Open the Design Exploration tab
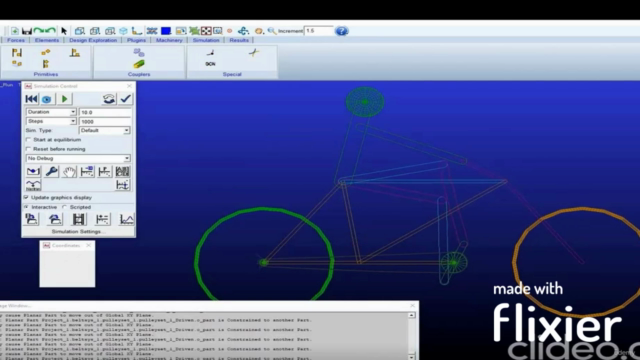The image size is (640, 360). 93,40
